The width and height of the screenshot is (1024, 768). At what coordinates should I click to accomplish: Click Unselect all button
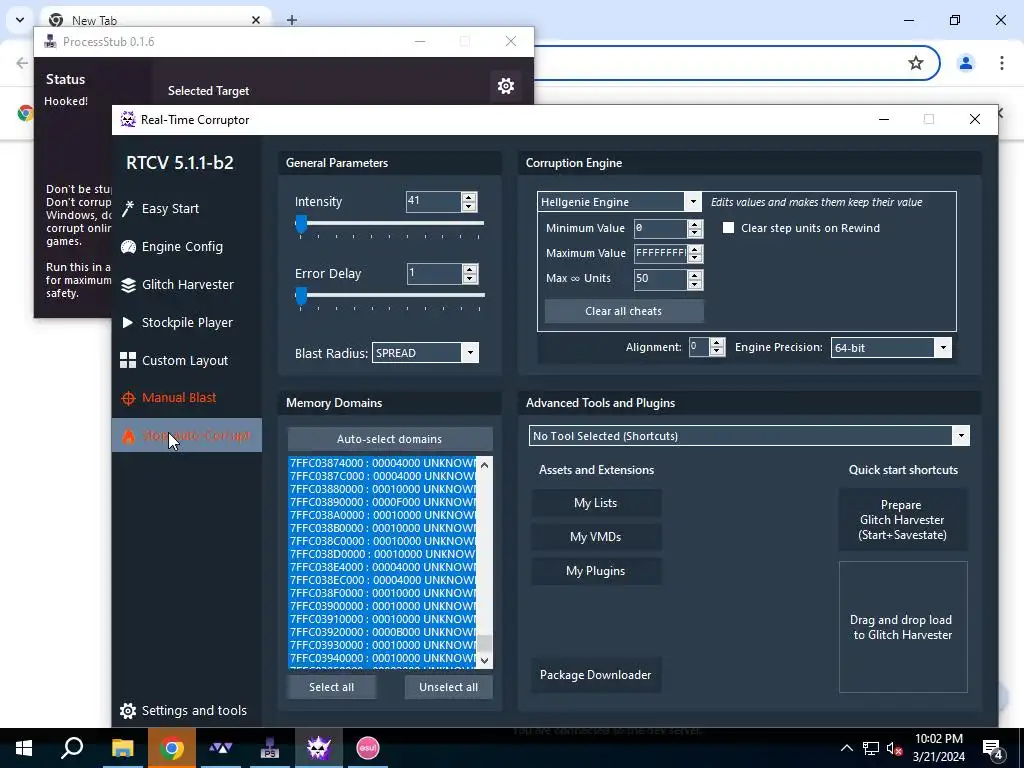coord(448,687)
